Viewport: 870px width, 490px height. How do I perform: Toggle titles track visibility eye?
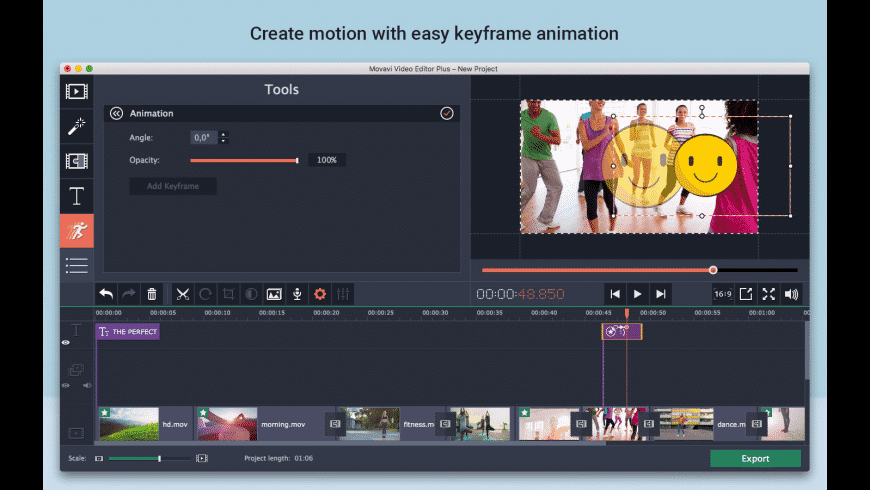point(65,342)
